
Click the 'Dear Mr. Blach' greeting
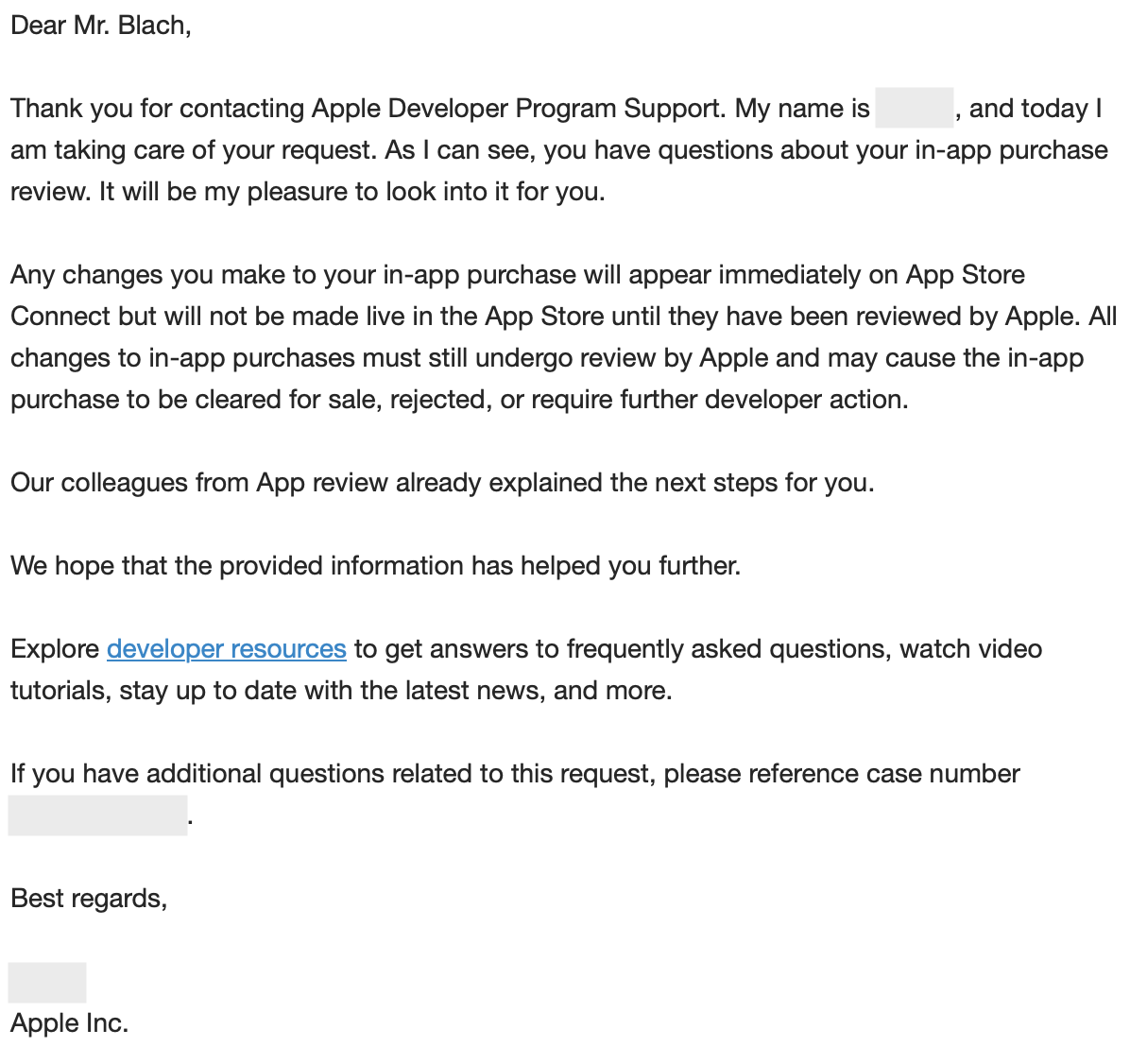(x=100, y=26)
